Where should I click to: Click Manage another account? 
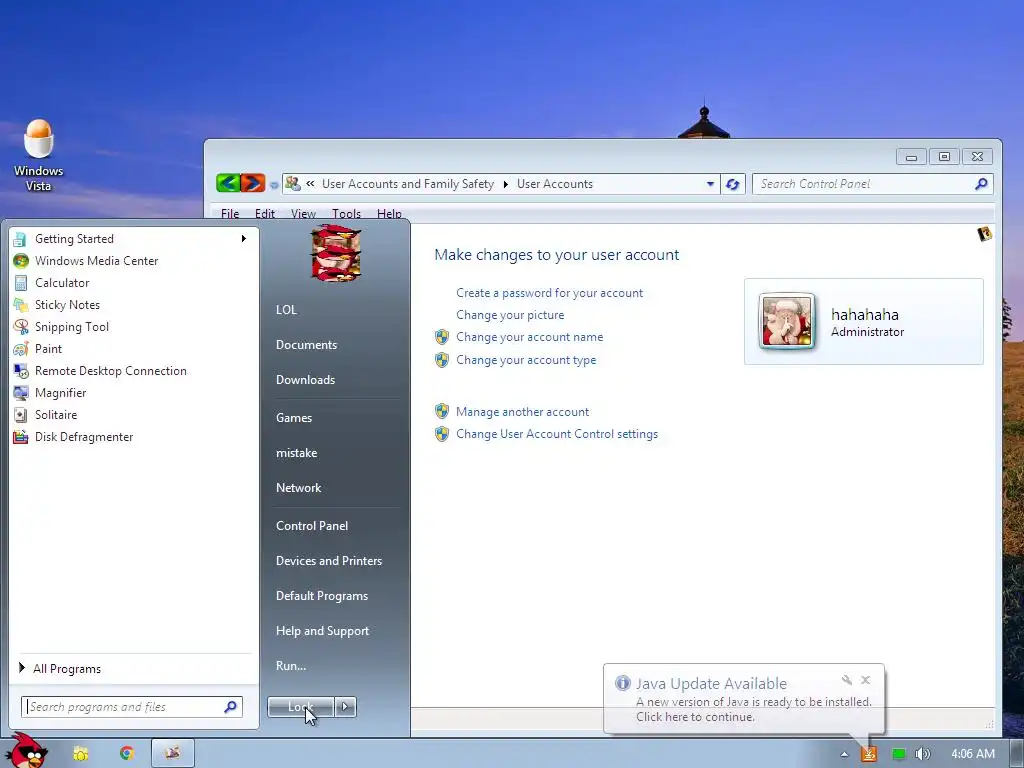[x=522, y=412]
